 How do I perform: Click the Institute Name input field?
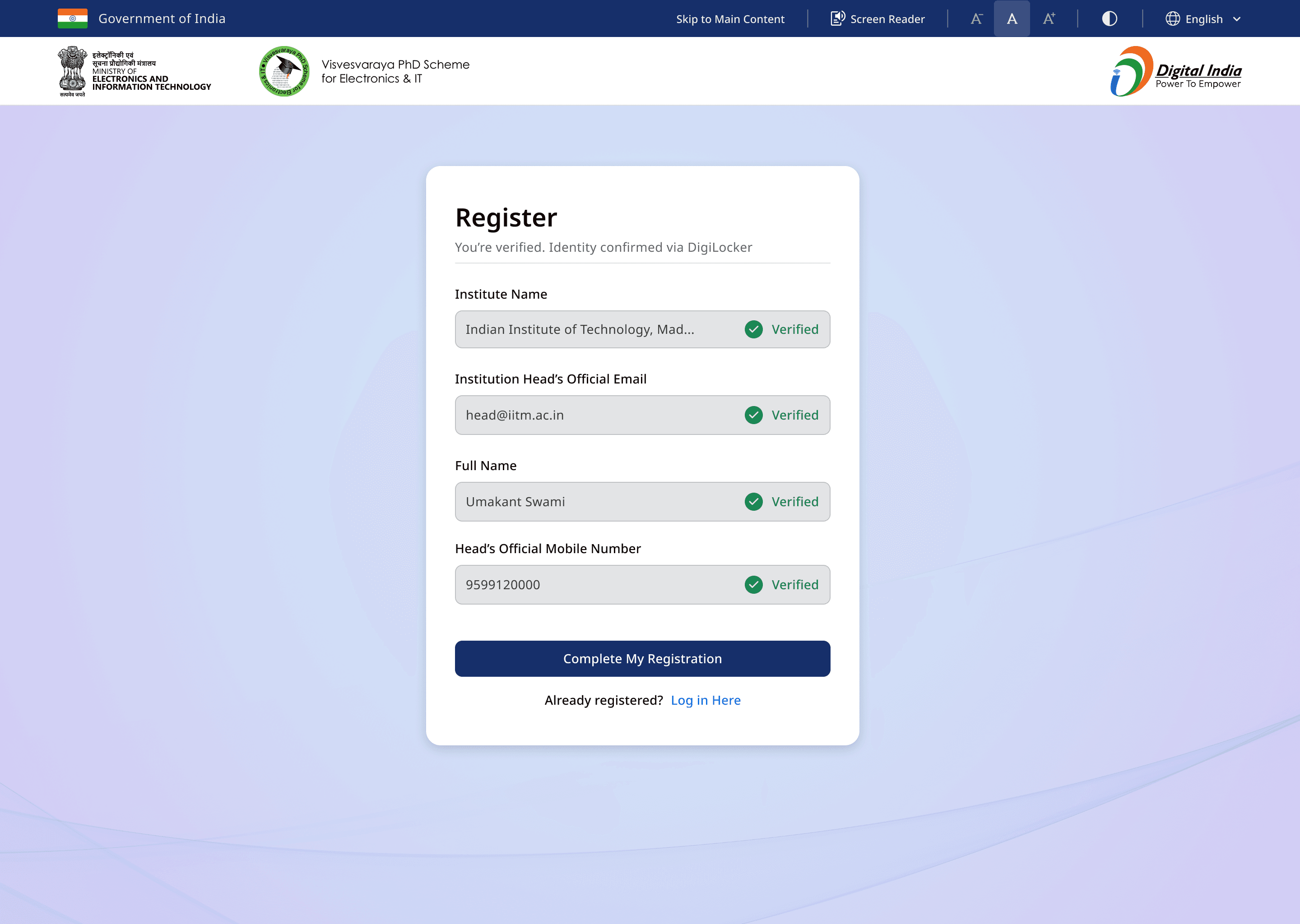(x=643, y=329)
